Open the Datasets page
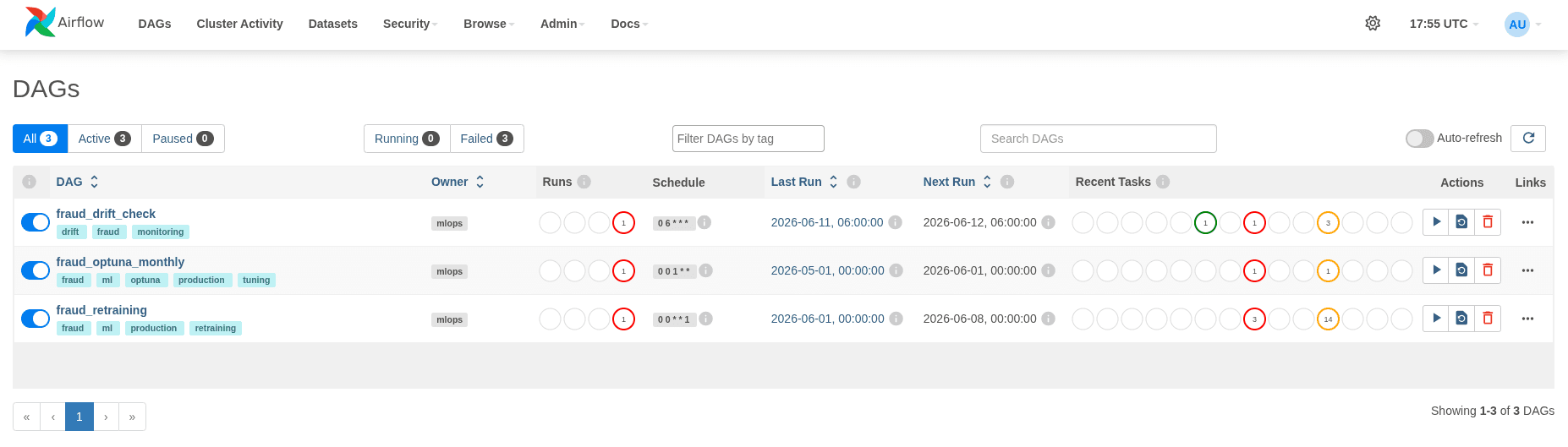The width and height of the screenshot is (1568, 447). [333, 24]
